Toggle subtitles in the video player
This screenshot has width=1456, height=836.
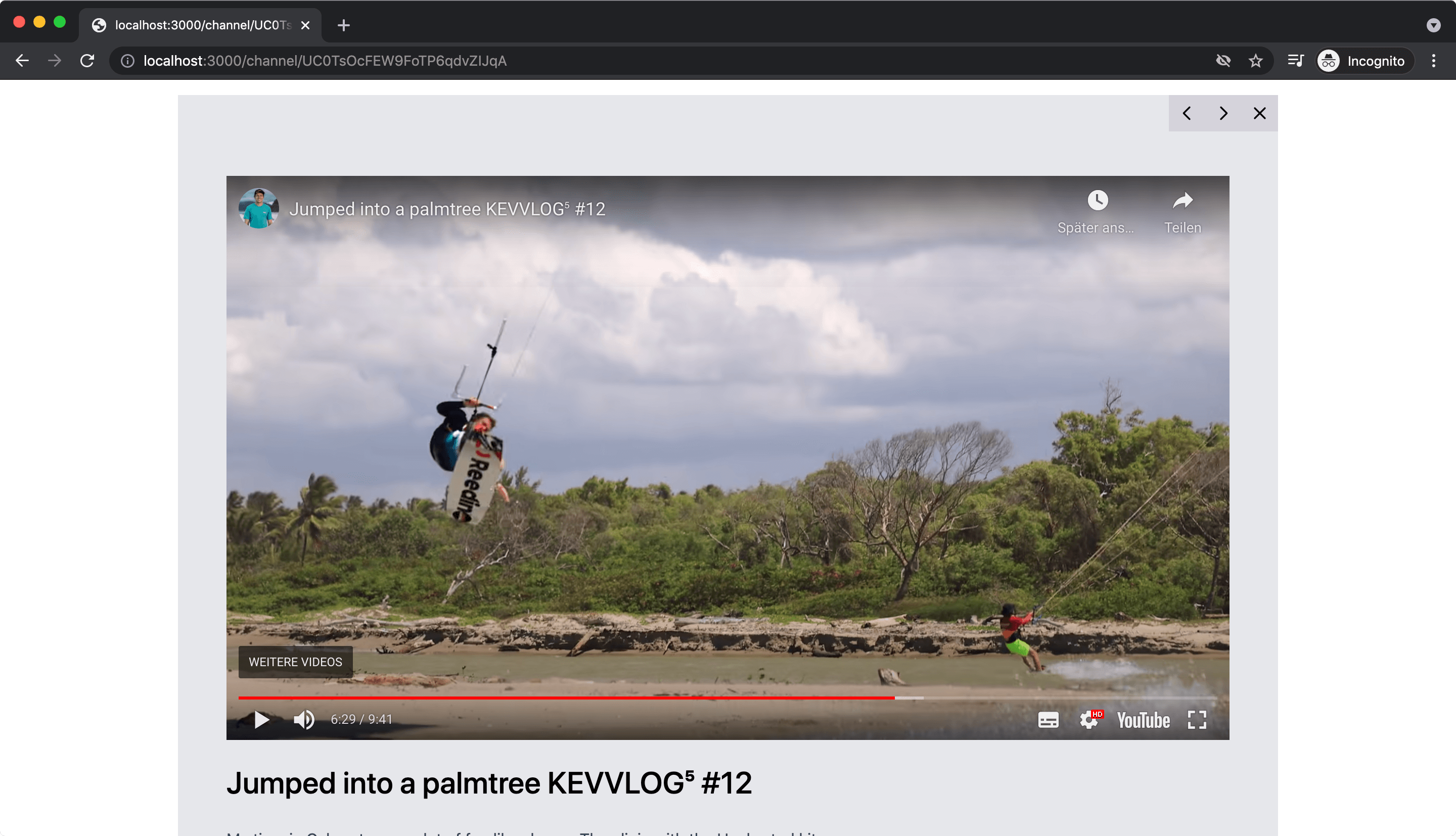(x=1049, y=720)
